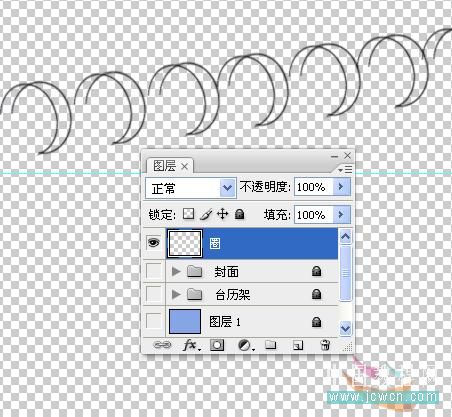Open 填充 fill slider arrow
The height and width of the screenshot is (417, 452).
(x=342, y=214)
